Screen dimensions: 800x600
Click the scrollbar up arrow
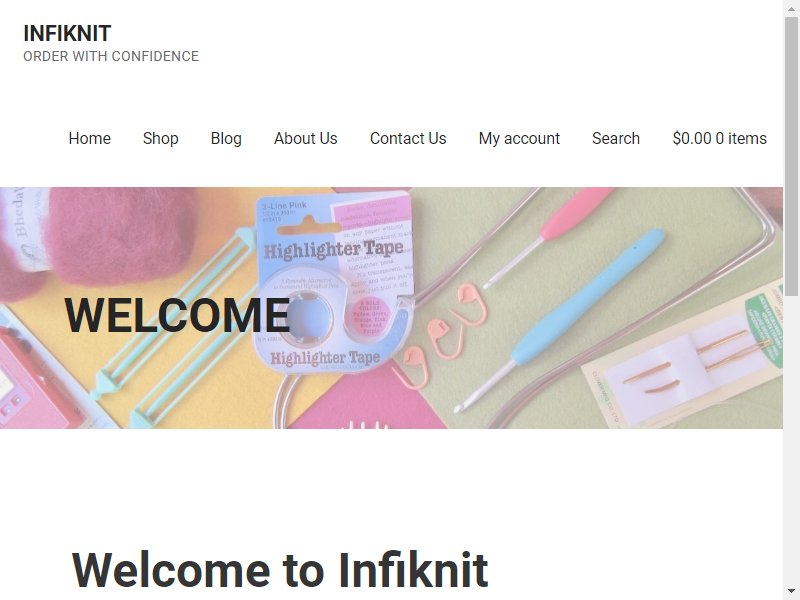(x=791, y=9)
